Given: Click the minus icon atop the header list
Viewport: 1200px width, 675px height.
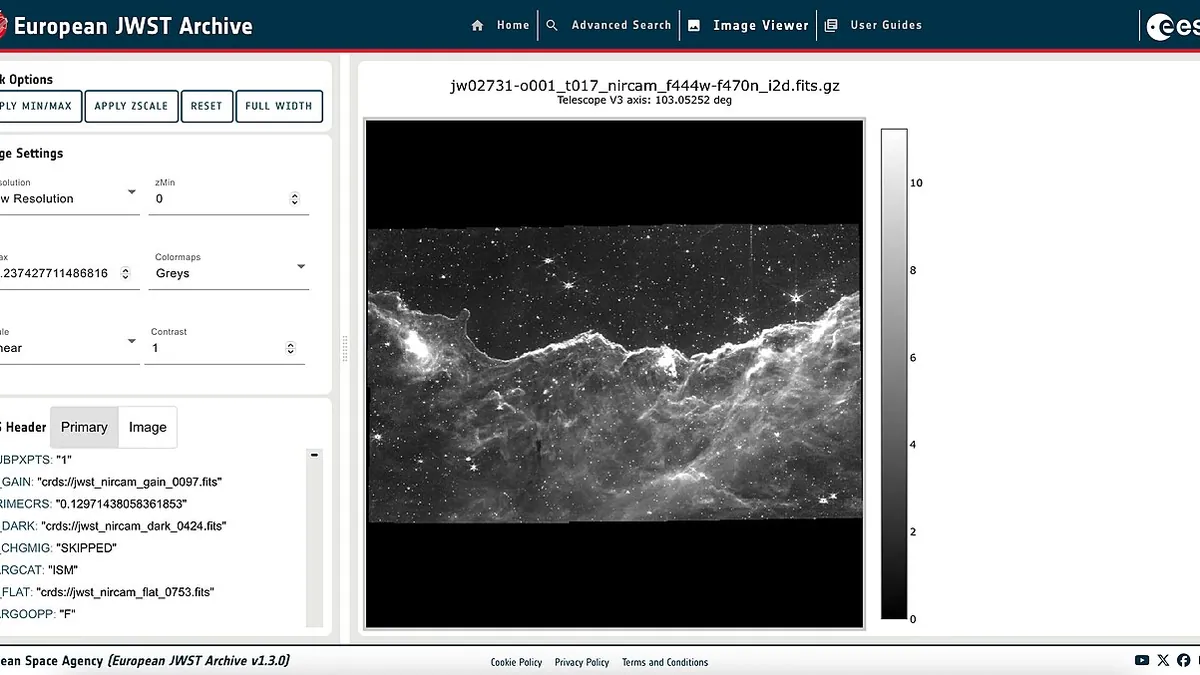Looking at the screenshot, I should coord(315,455).
